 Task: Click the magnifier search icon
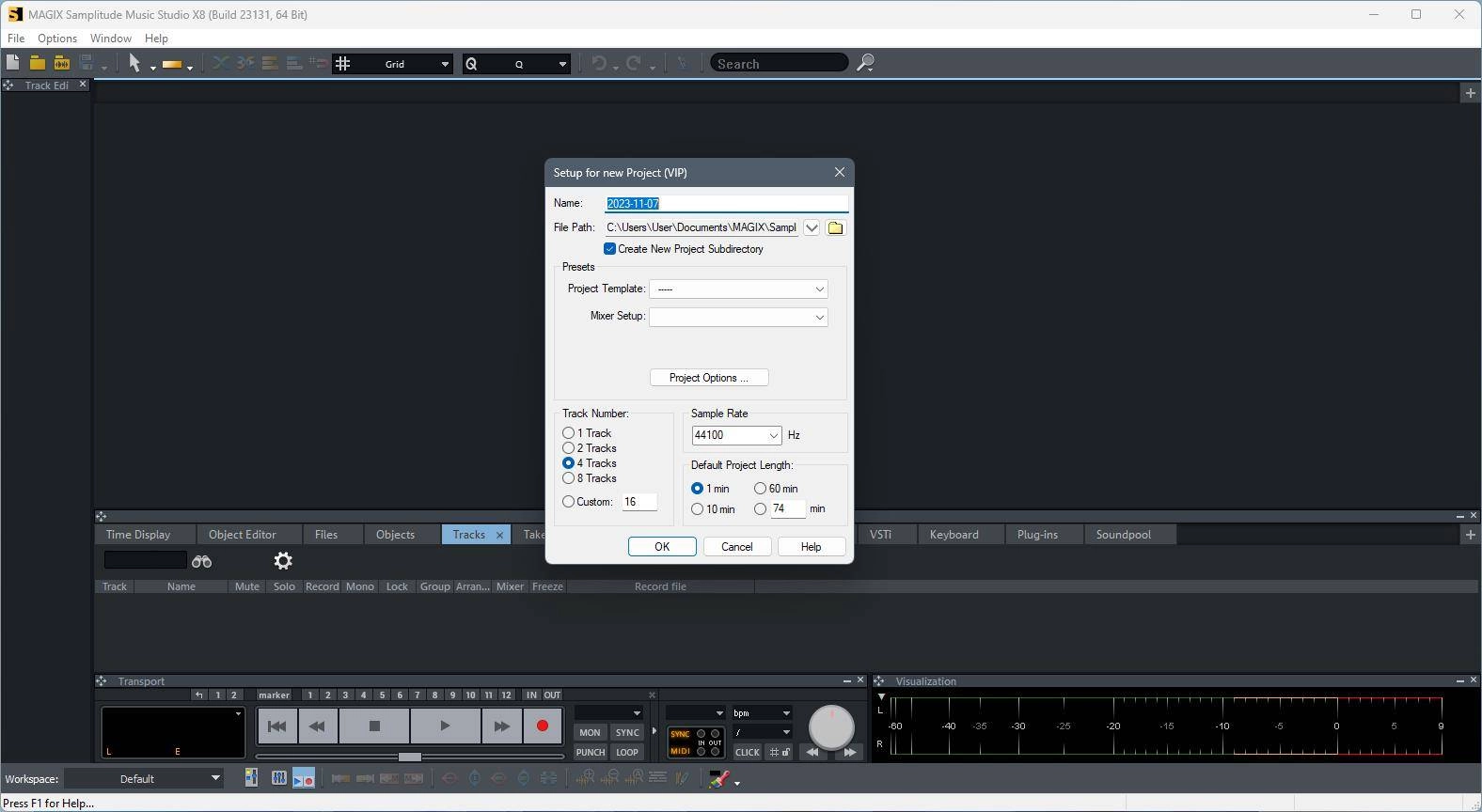[865, 63]
